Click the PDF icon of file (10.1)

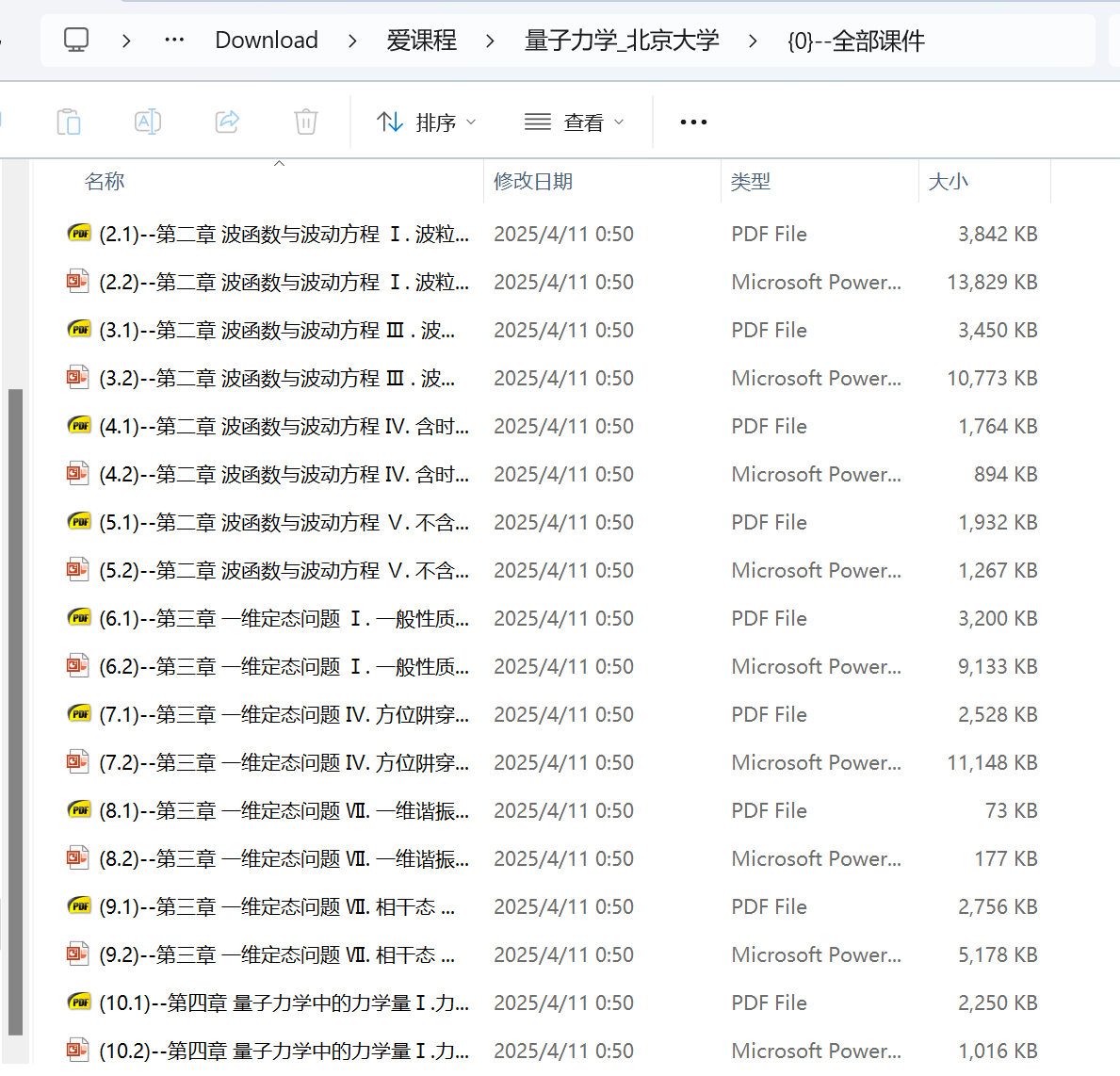tap(78, 1002)
